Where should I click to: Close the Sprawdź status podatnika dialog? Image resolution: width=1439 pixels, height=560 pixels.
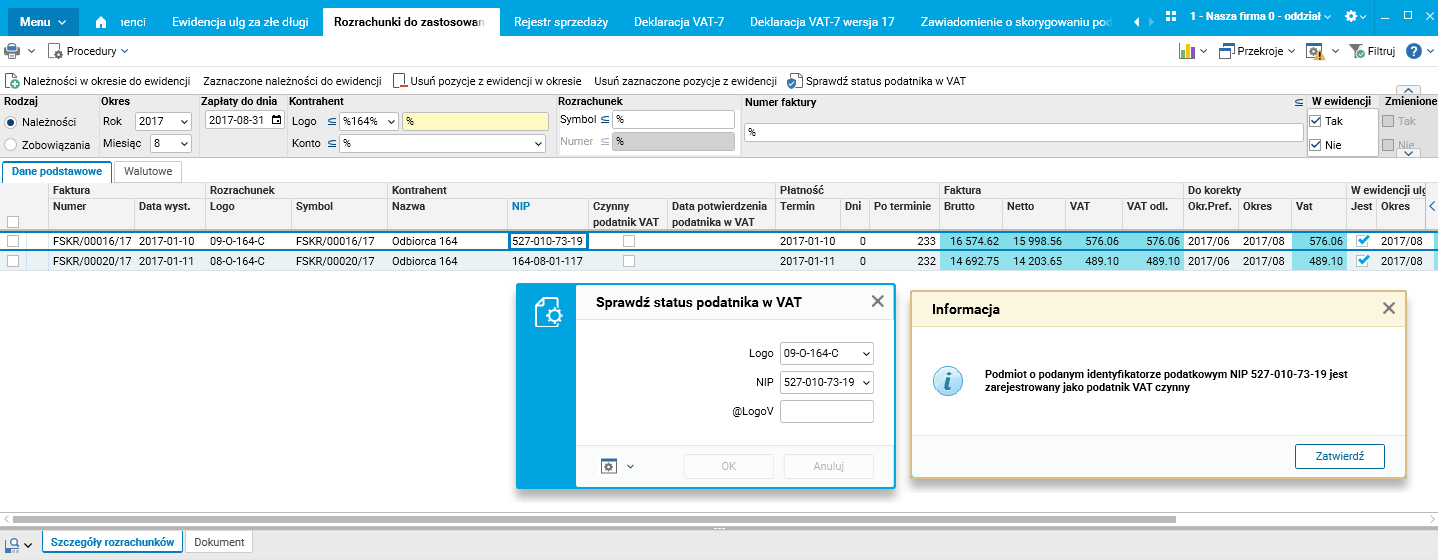coord(877,301)
